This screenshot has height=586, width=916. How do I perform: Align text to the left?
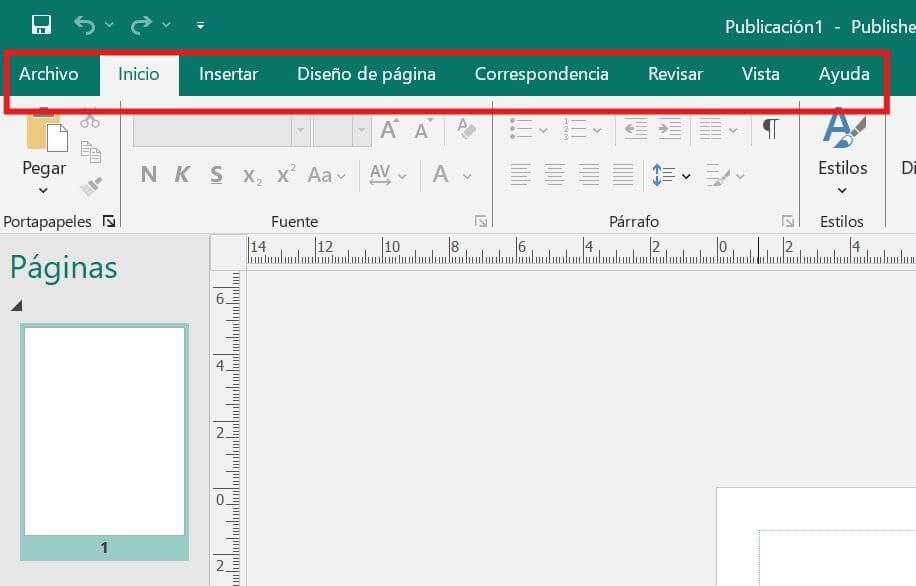[521, 175]
